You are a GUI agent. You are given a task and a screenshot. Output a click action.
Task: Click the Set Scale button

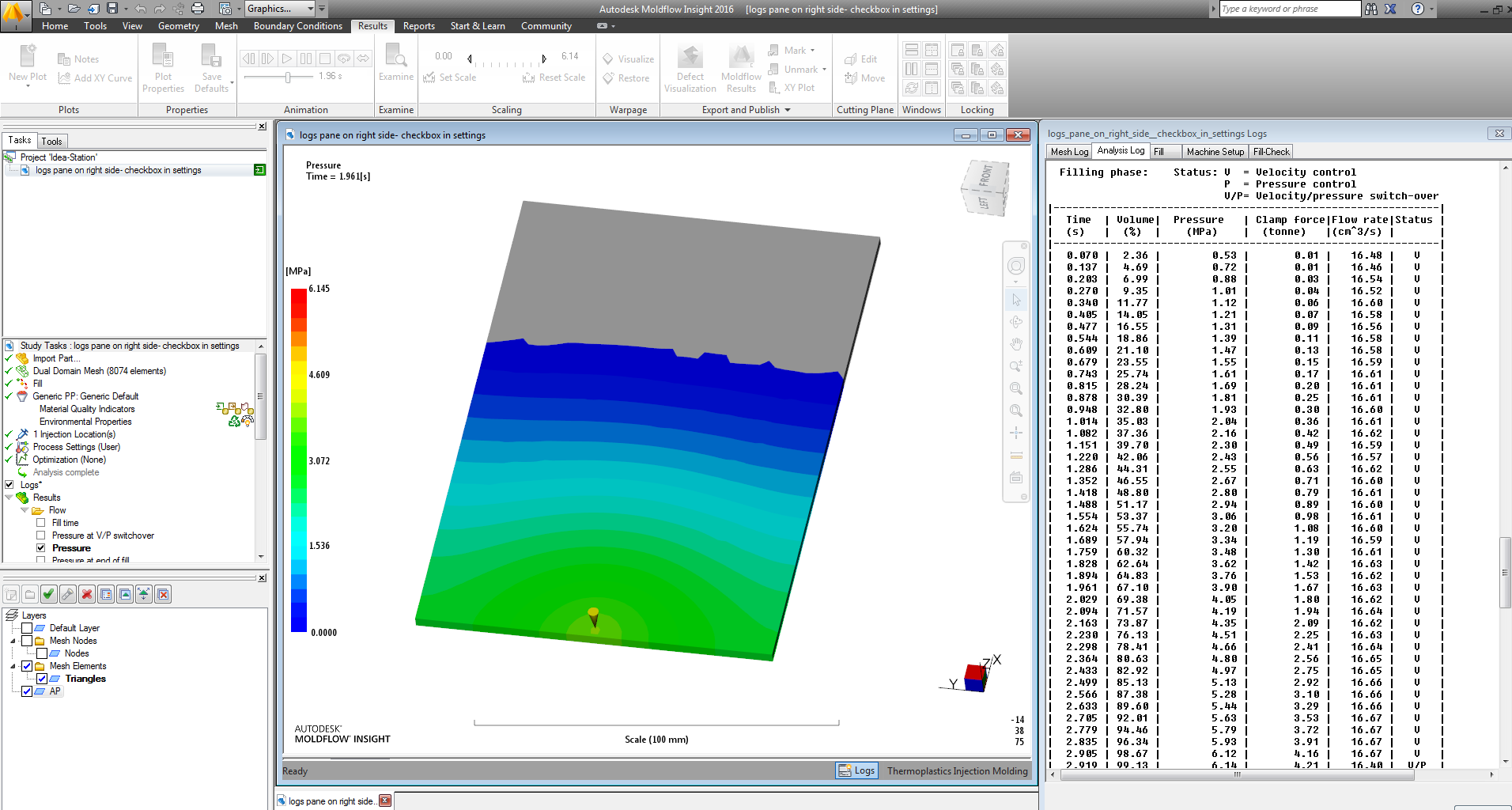(450, 78)
